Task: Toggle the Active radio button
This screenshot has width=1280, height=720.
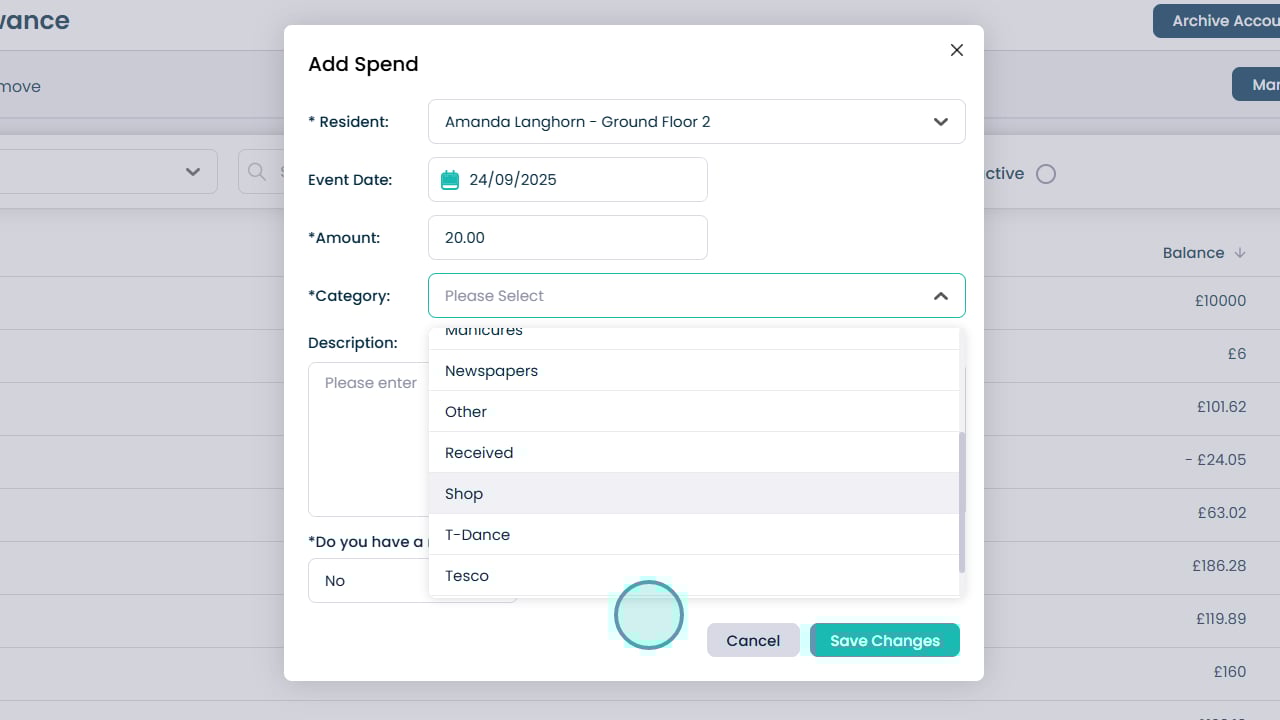Action: point(1046,174)
